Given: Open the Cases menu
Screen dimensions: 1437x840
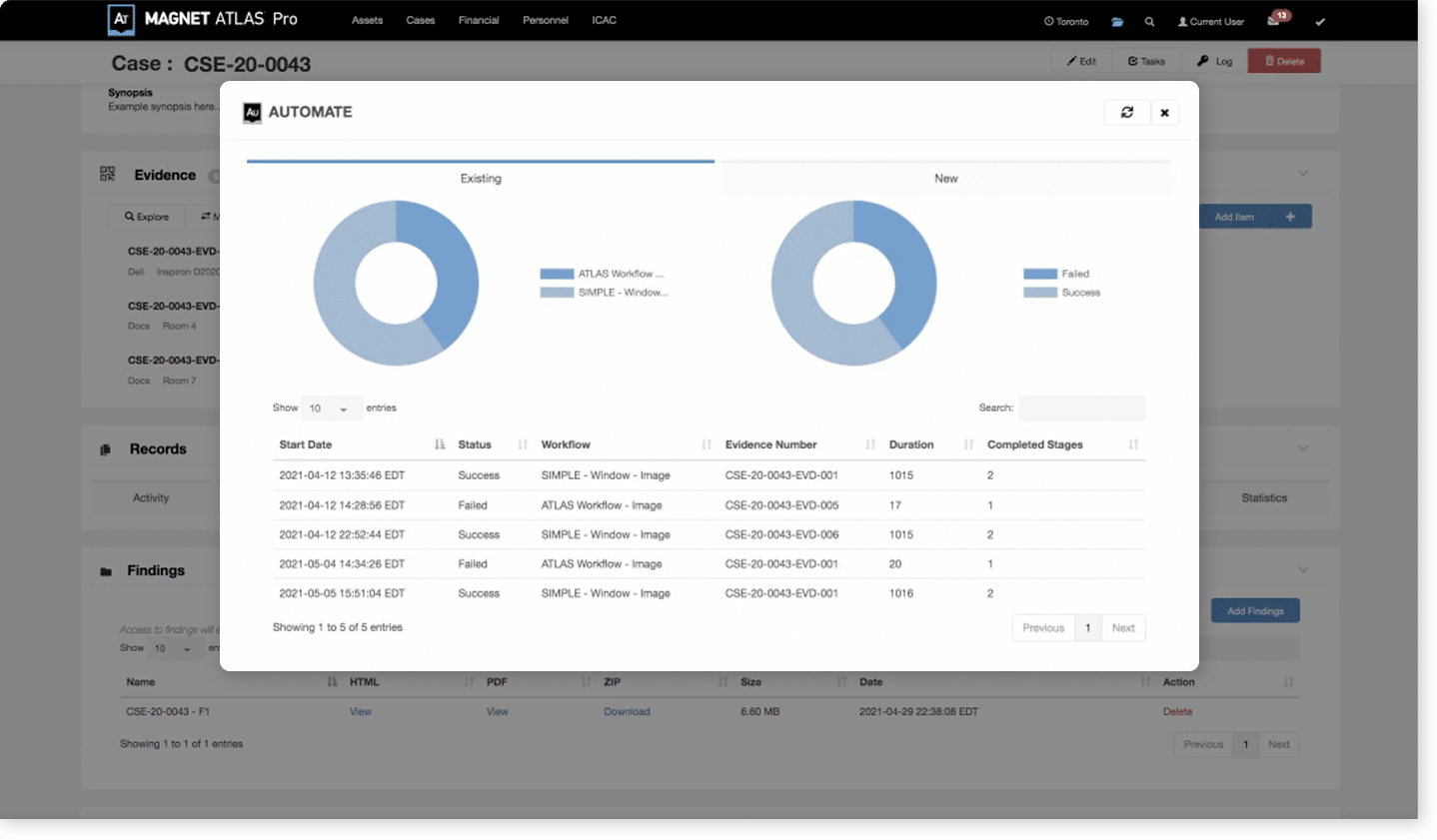Looking at the screenshot, I should click(x=420, y=20).
